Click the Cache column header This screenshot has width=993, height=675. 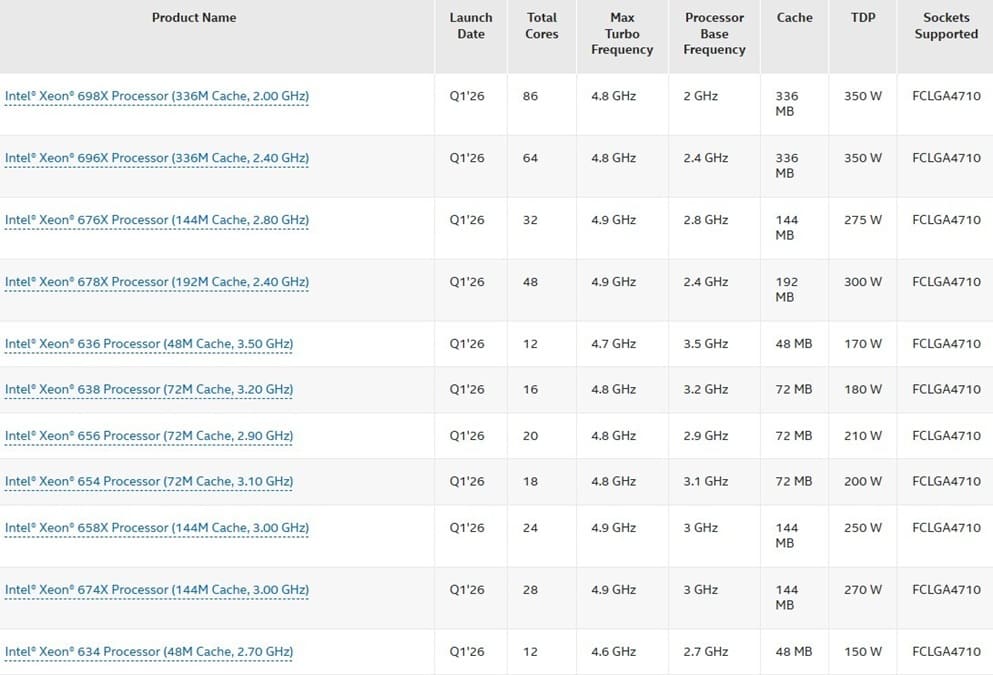(x=794, y=18)
